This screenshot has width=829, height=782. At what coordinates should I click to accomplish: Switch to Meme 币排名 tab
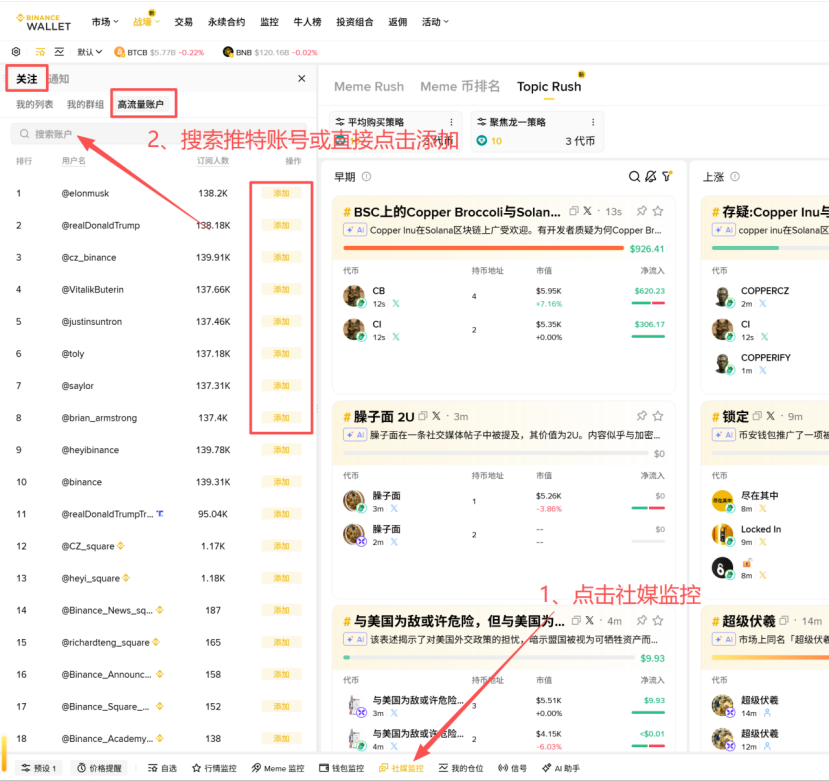(459, 86)
